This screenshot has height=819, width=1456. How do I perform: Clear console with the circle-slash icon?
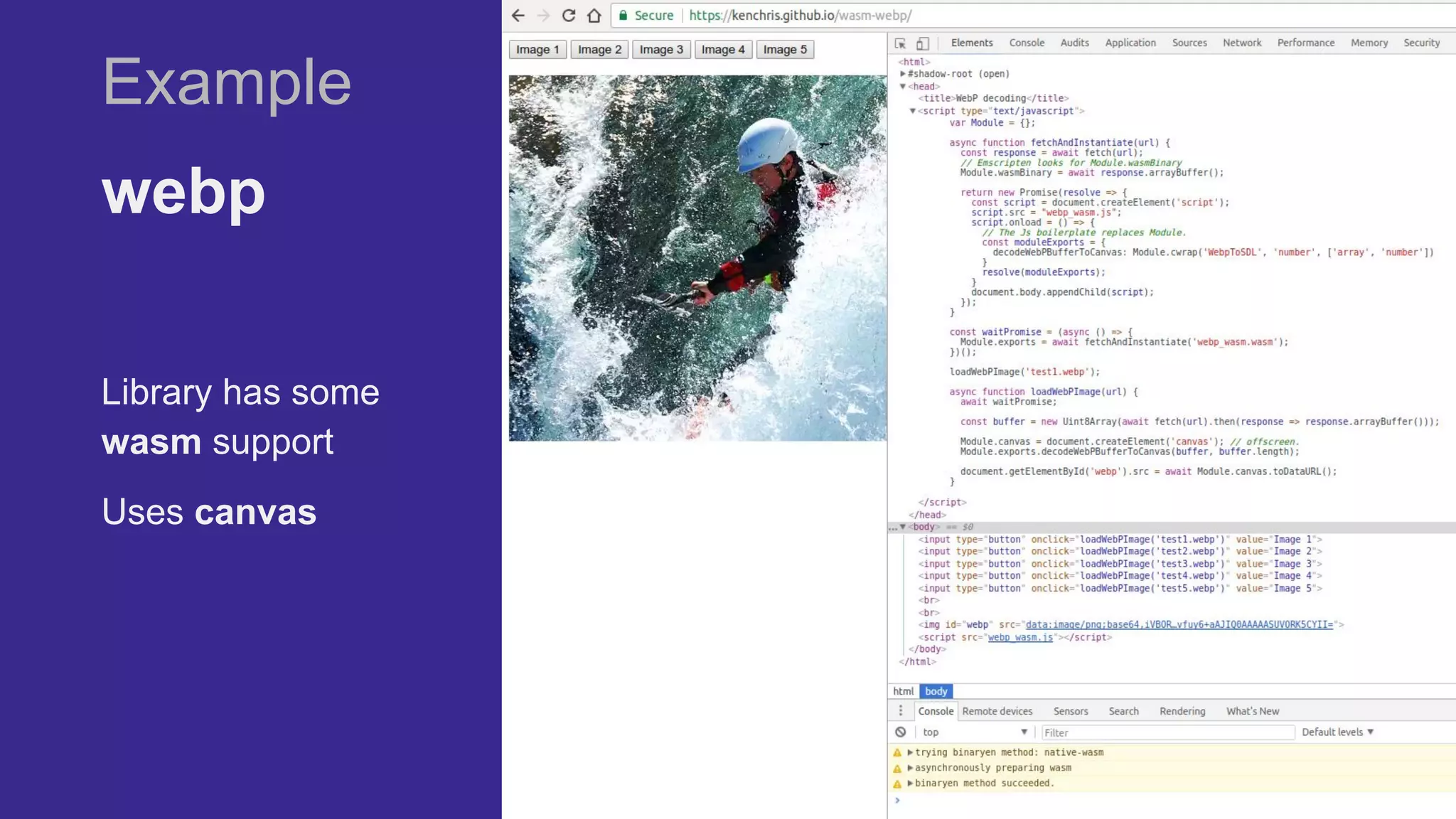pos(901,732)
